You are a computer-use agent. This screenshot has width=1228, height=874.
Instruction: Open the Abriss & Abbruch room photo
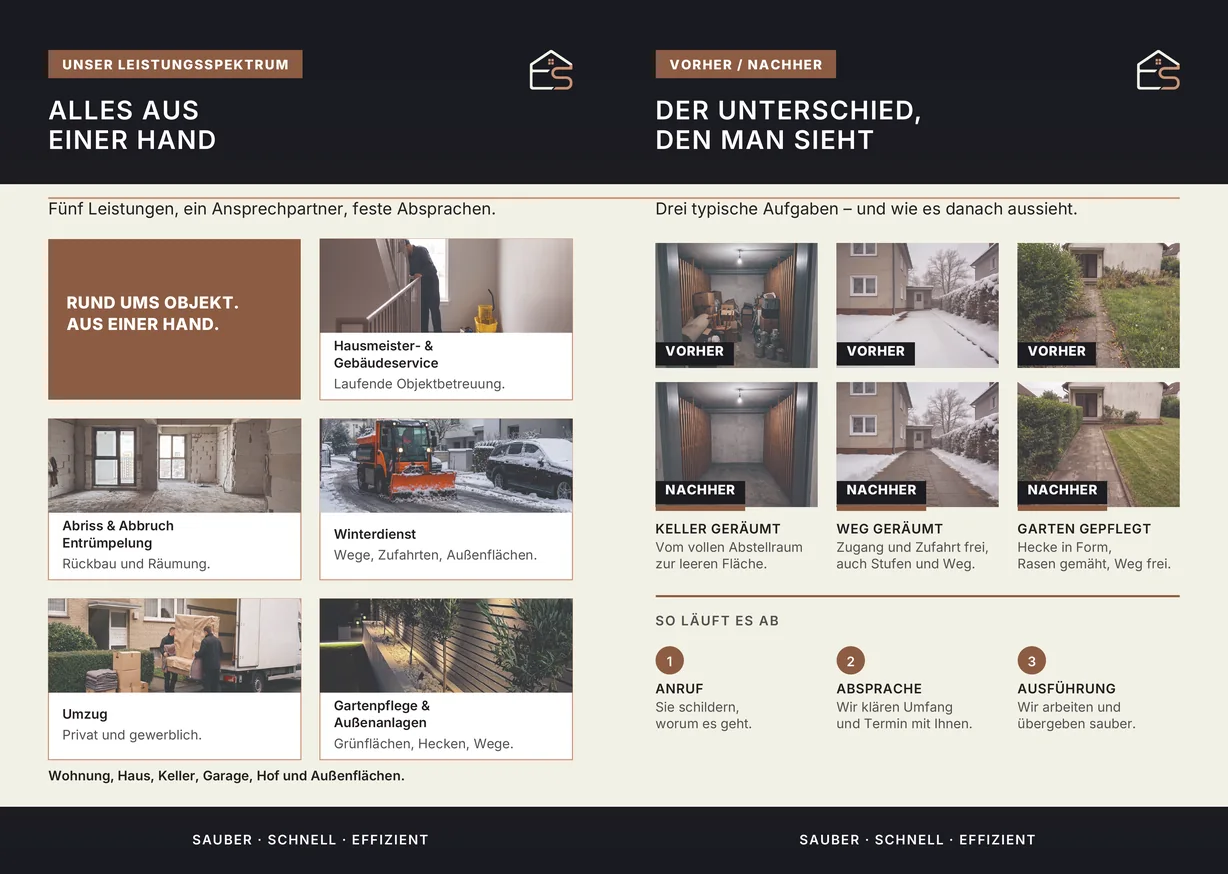(174, 466)
